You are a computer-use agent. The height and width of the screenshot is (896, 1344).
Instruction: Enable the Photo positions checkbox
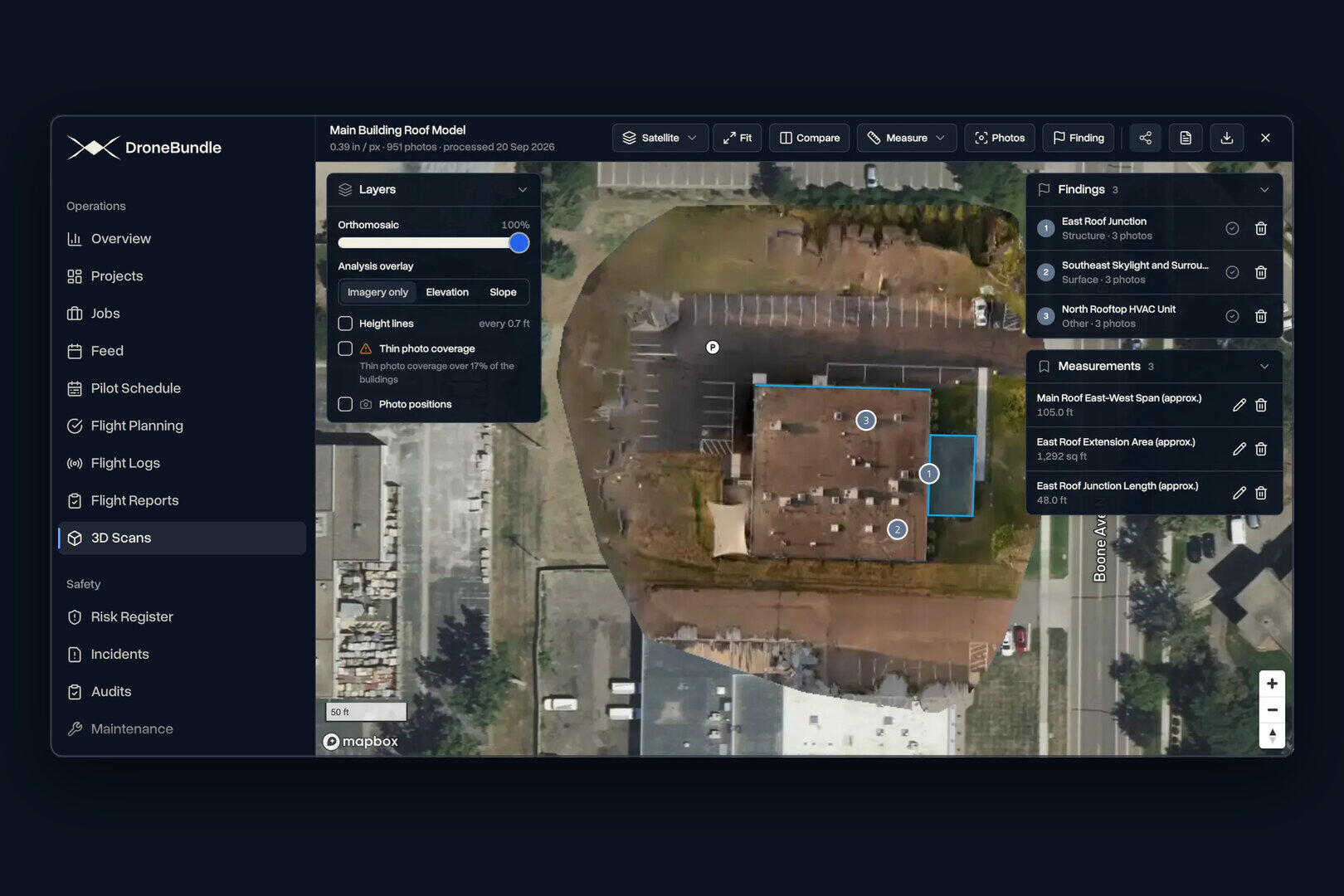(345, 404)
